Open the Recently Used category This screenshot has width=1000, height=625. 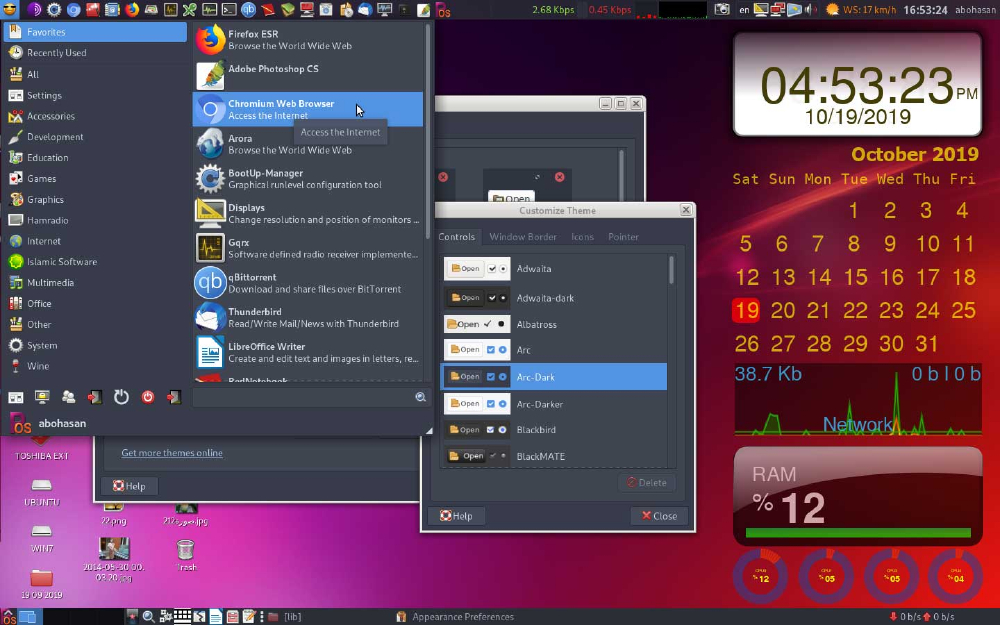pos(96,53)
